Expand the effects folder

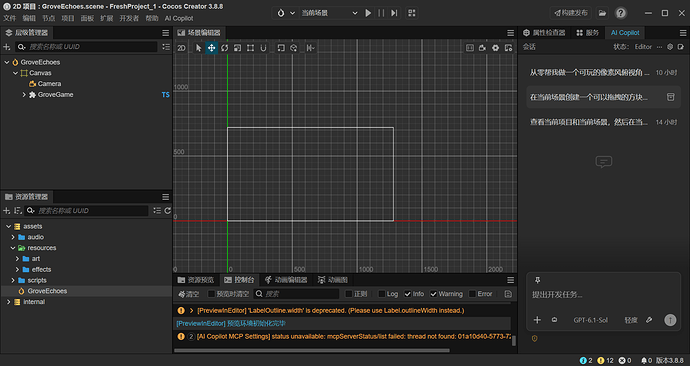[x=17, y=270]
